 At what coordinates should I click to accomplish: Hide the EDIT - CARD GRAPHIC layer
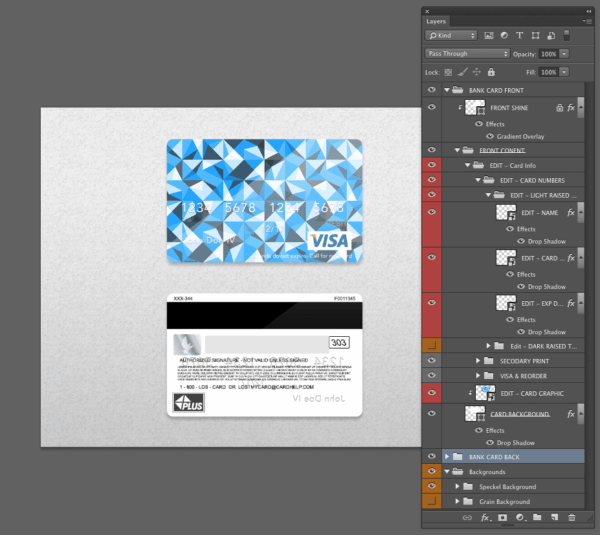click(x=432, y=393)
